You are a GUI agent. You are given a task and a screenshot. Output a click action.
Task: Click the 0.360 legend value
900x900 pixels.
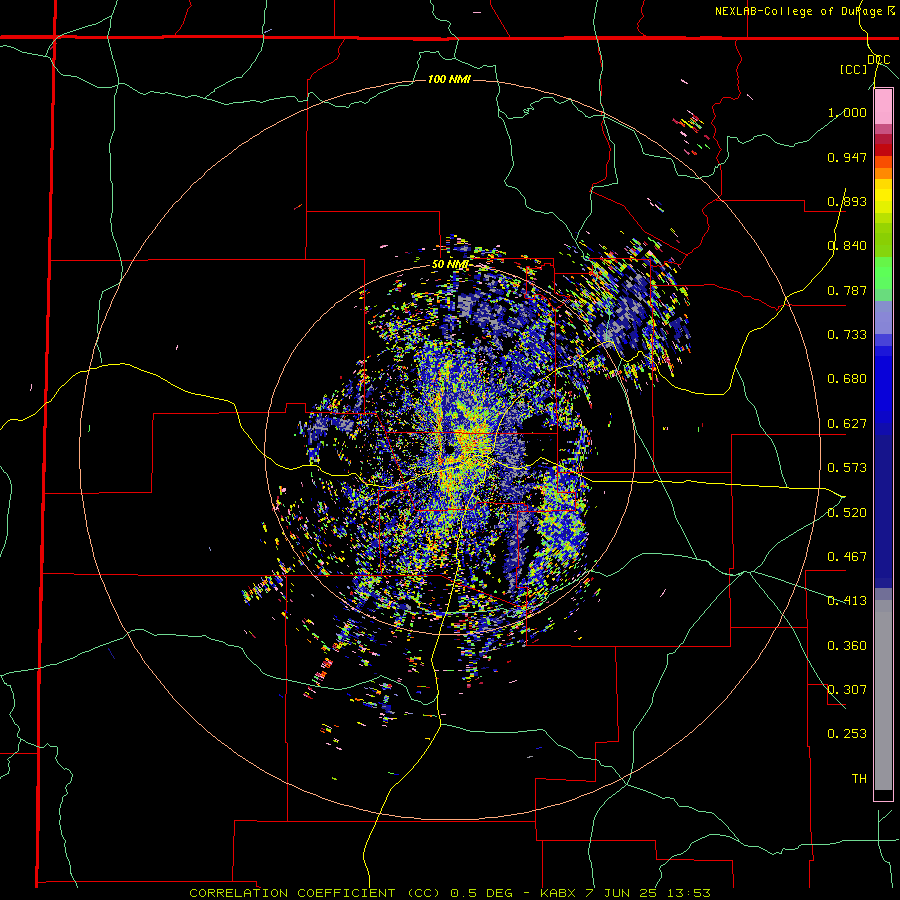click(x=847, y=646)
